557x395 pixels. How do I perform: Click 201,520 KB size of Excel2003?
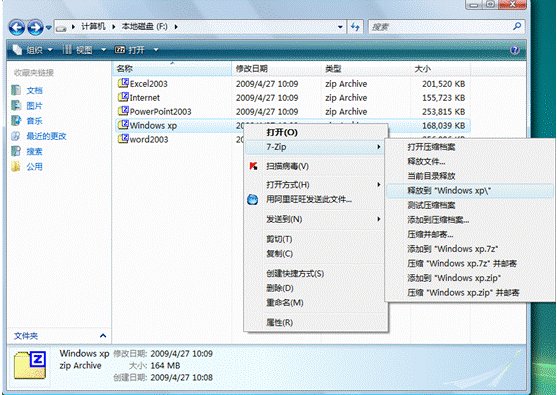443,84
